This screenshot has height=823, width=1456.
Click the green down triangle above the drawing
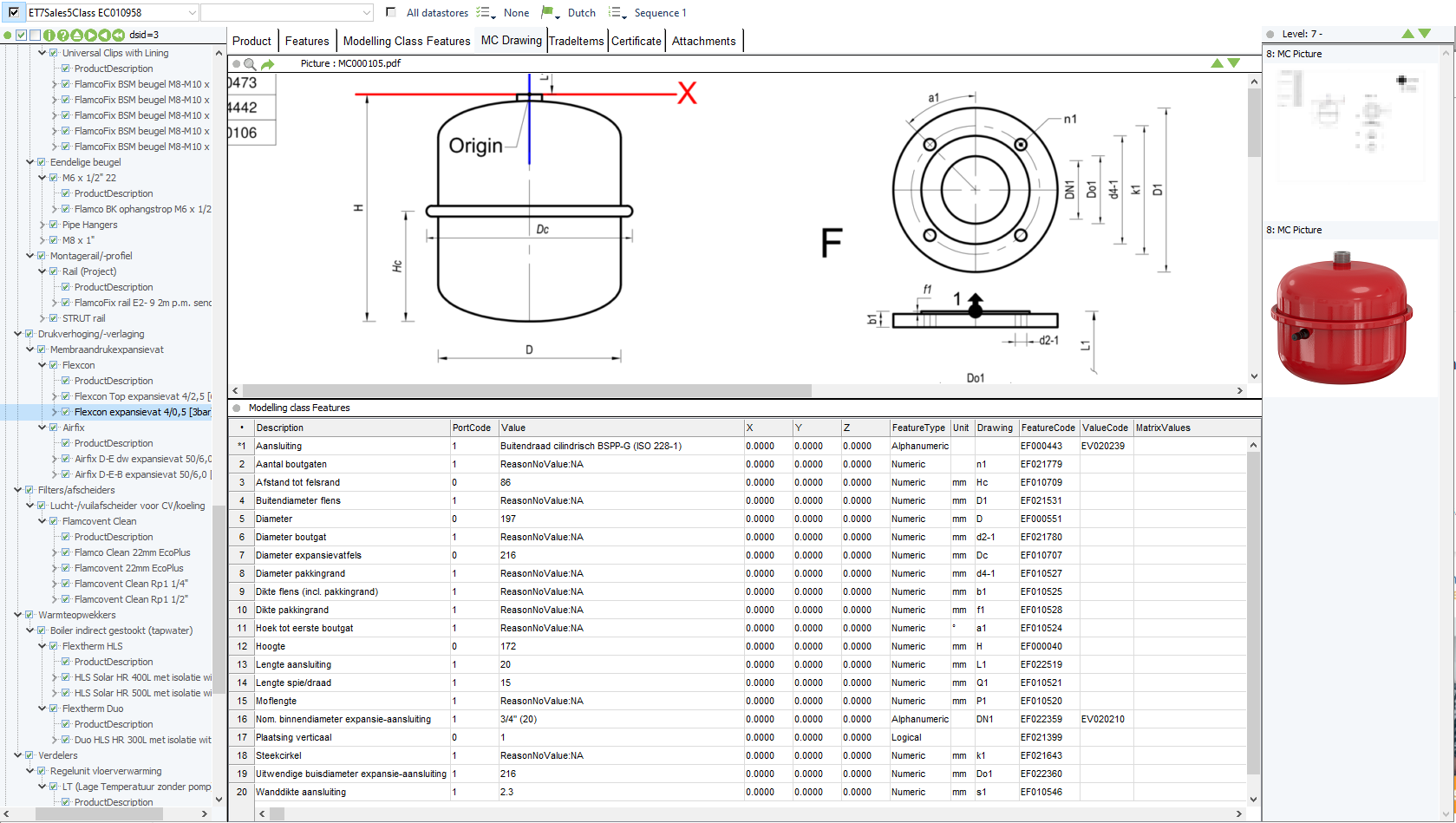[1234, 63]
